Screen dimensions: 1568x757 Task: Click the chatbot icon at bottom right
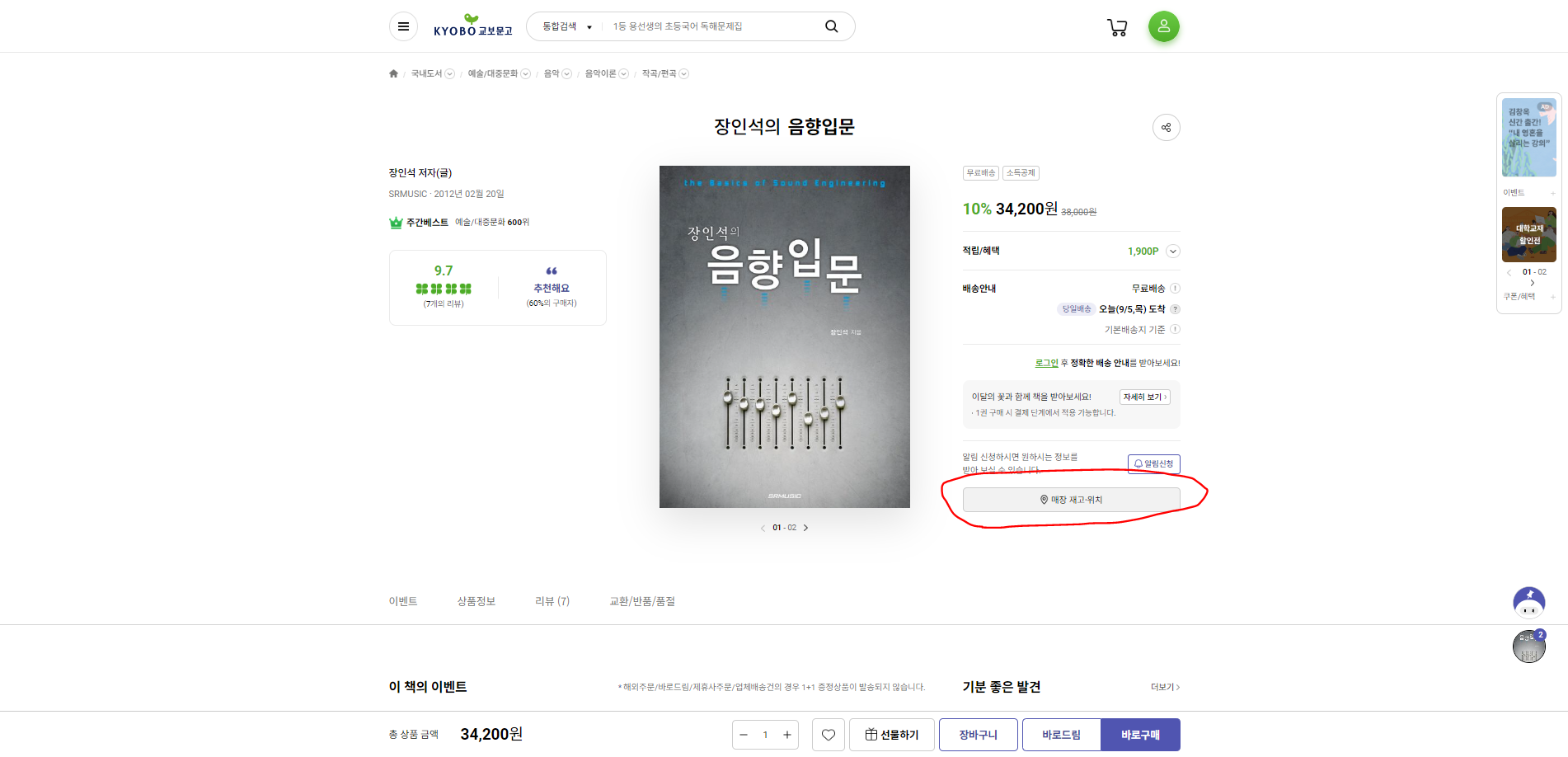tap(1529, 602)
